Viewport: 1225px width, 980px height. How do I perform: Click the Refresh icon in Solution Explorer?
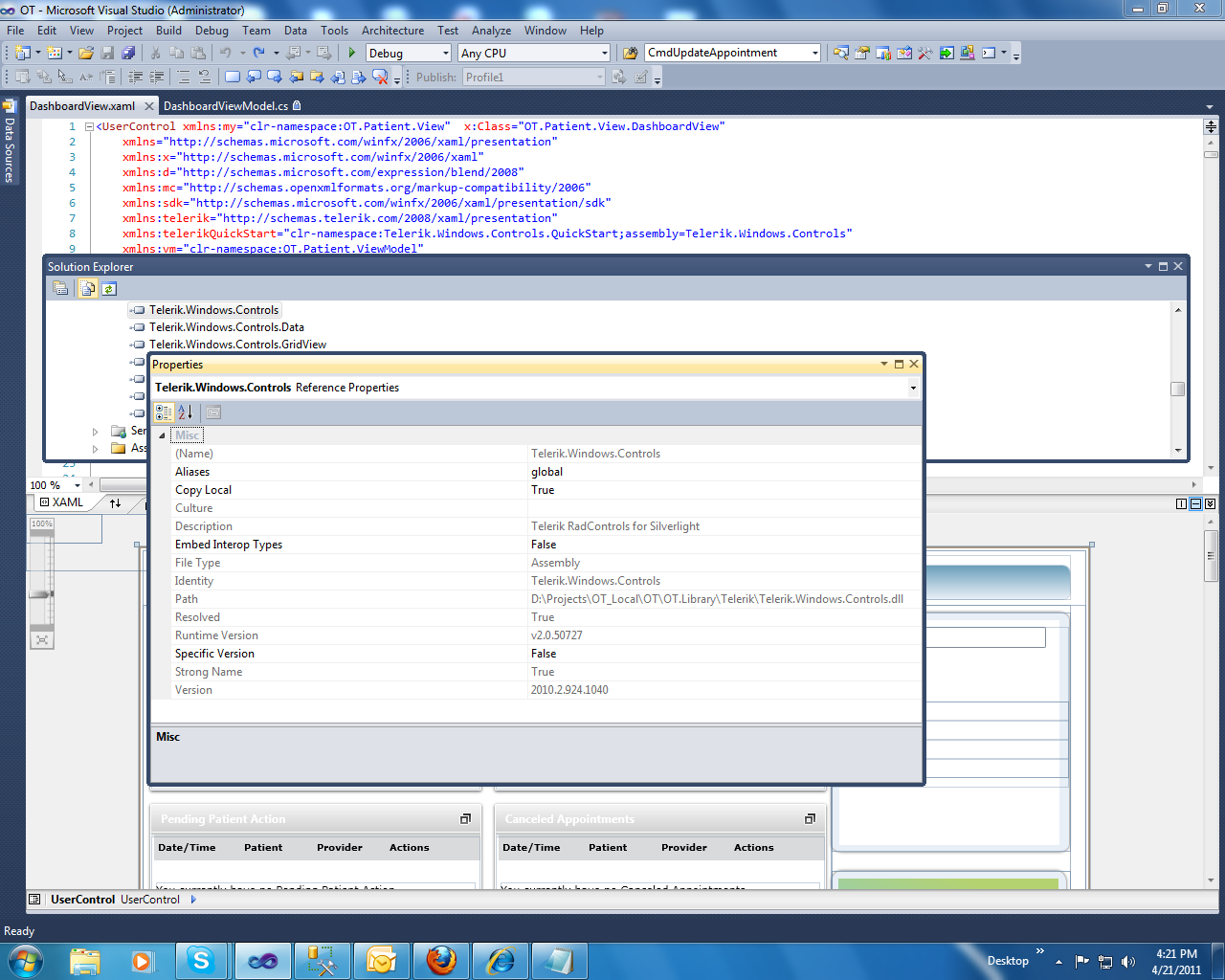pyautogui.click(x=109, y=288)
